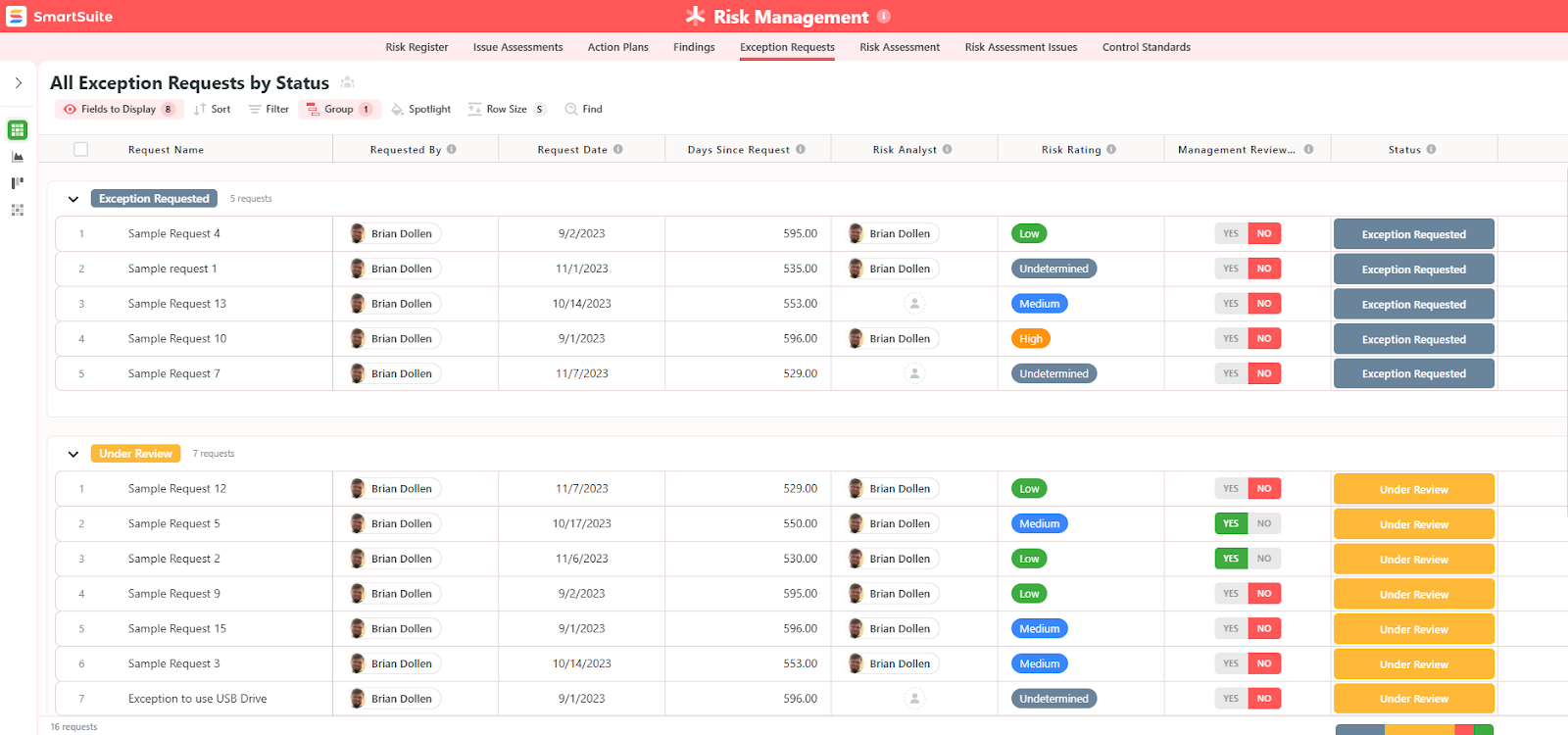Image resolution: width=1568 pixels, height=735 pixels.
Task: Collapse the Exception Requested group
Action: point(73,199)
